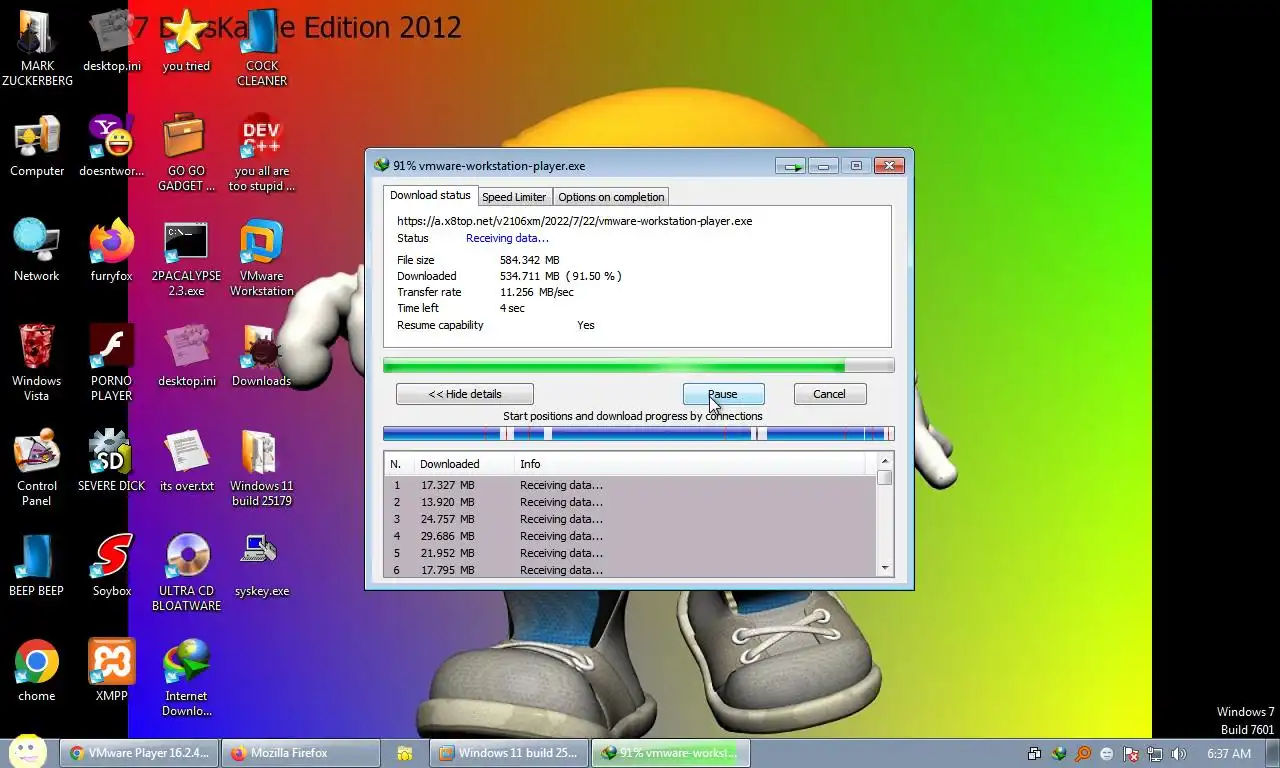The image size is (1280, 768).
Task: Pause the vmware-workstation-player.exe download
Action: click(723, 394)
